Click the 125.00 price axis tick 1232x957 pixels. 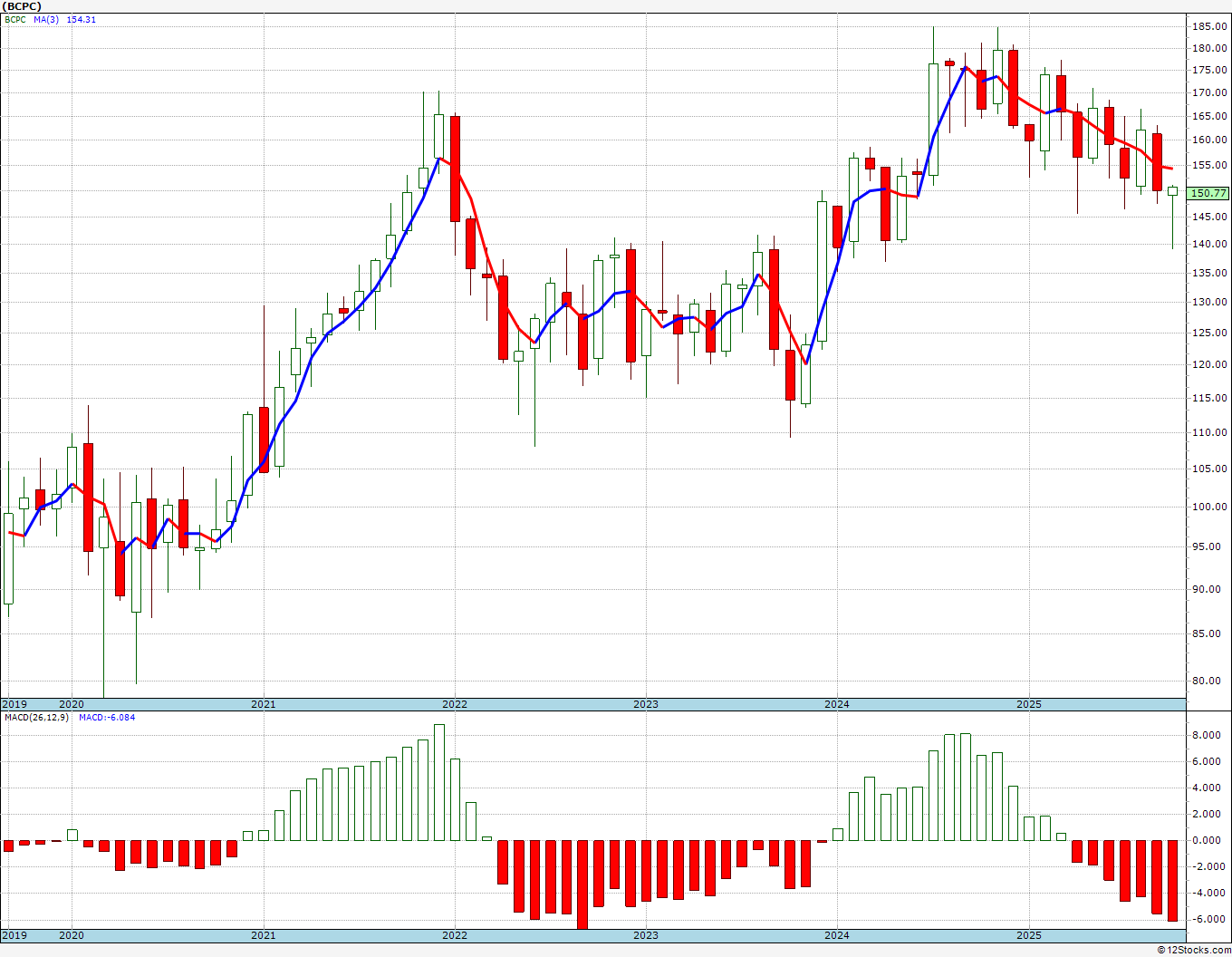tap(1209, 333)
